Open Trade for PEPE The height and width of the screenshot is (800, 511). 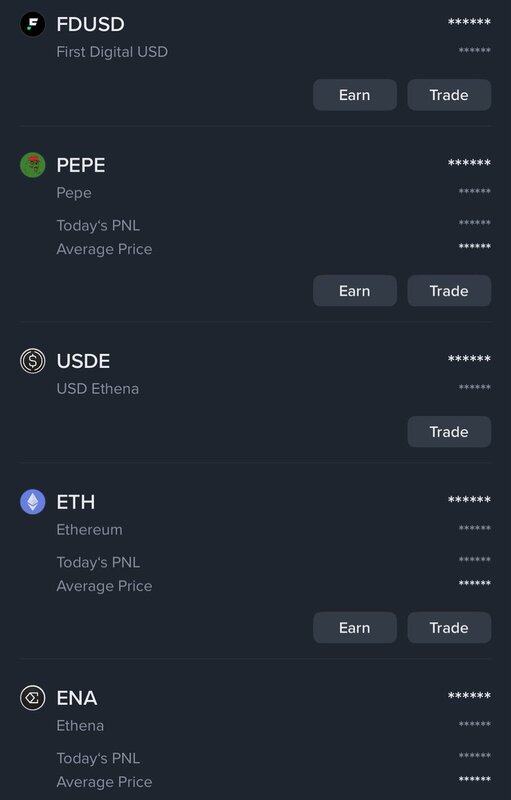(x=449, y=291)
